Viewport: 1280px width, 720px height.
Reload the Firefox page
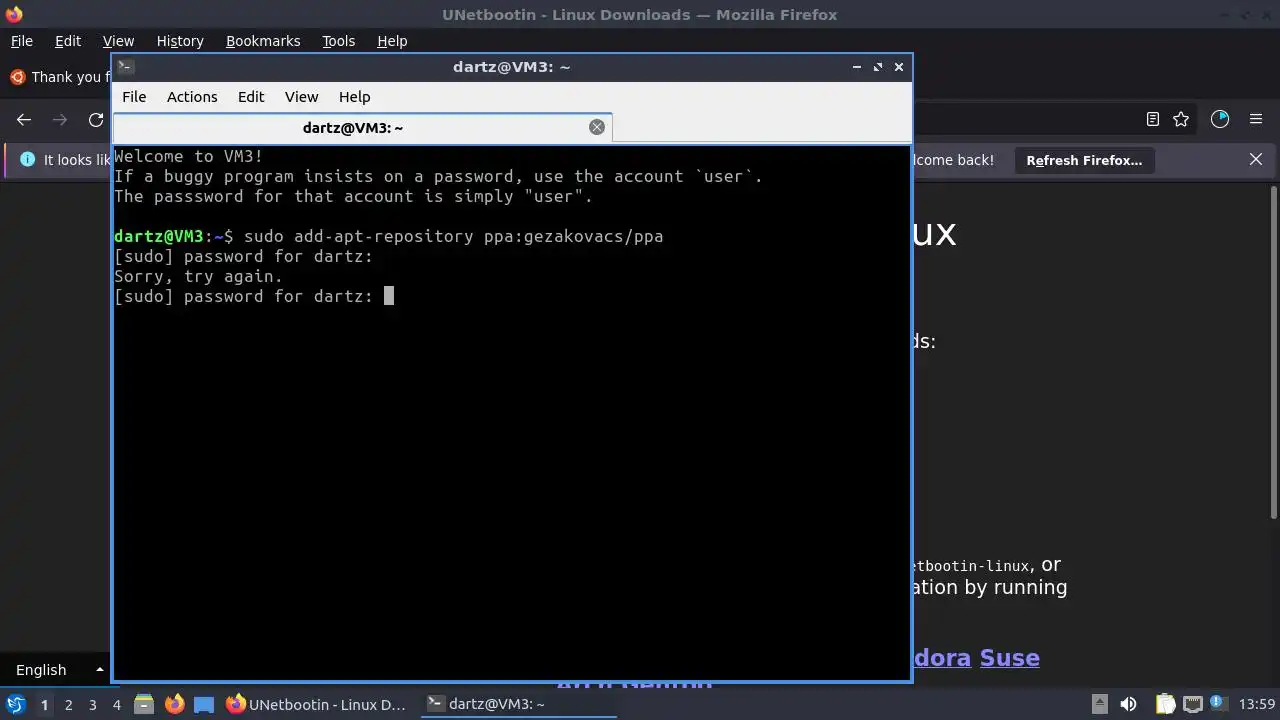tap(96, 120)
